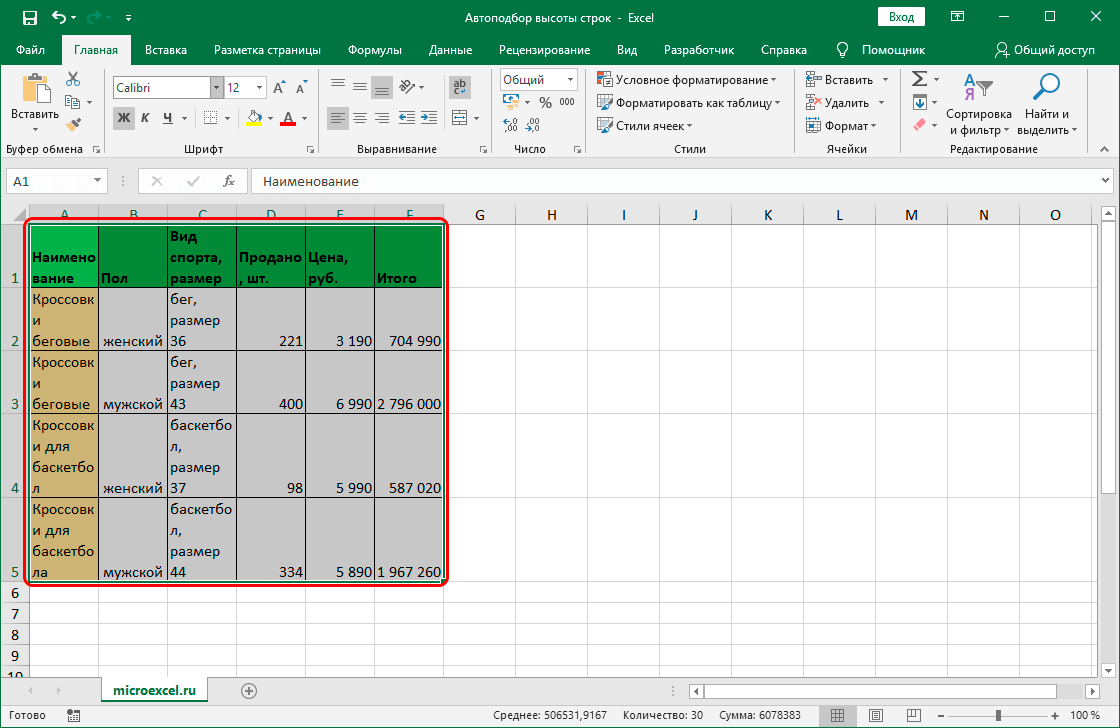Click the Percent style icon

[545, 102]
